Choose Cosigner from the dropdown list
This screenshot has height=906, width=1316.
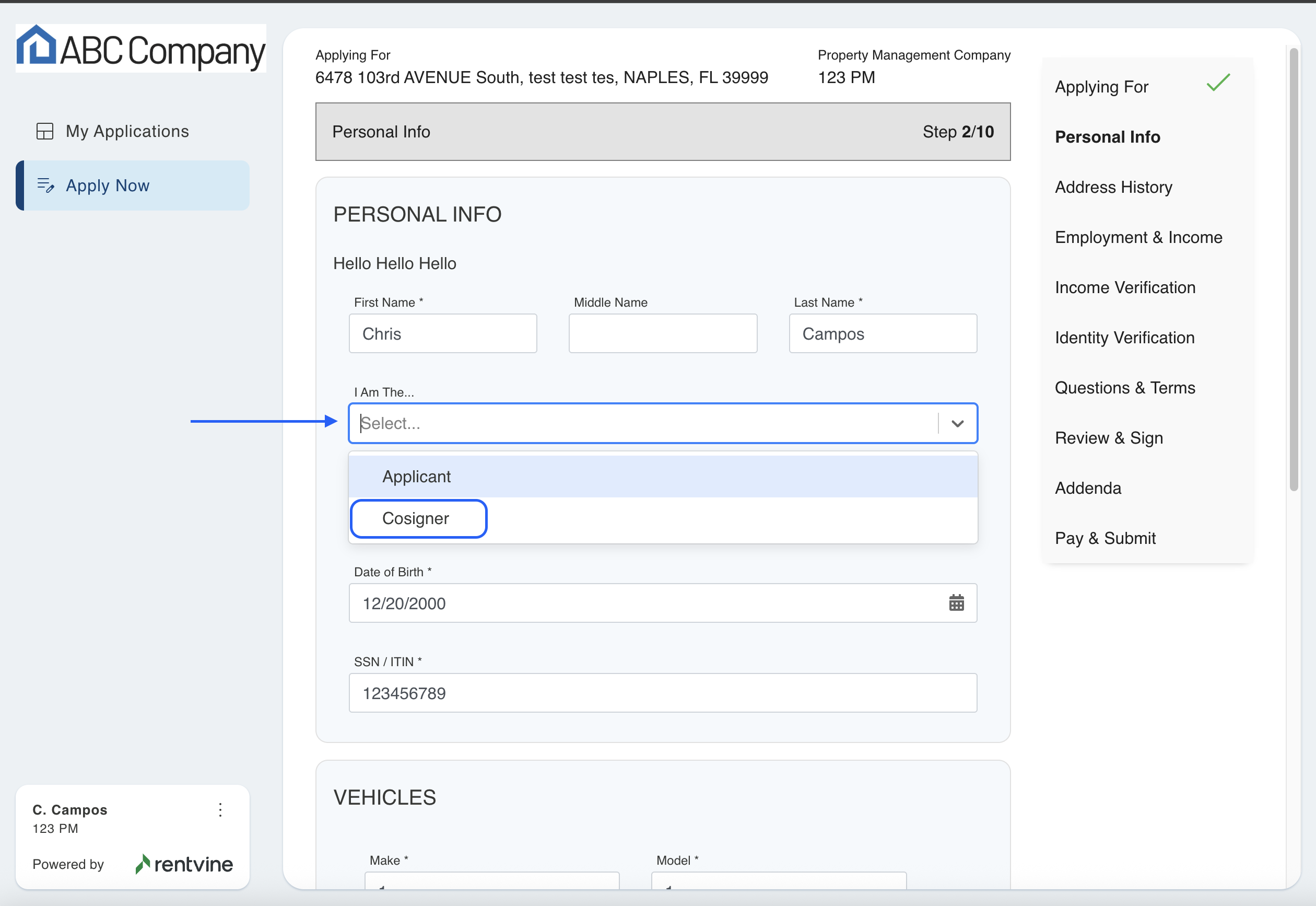(x=416, y=518)
